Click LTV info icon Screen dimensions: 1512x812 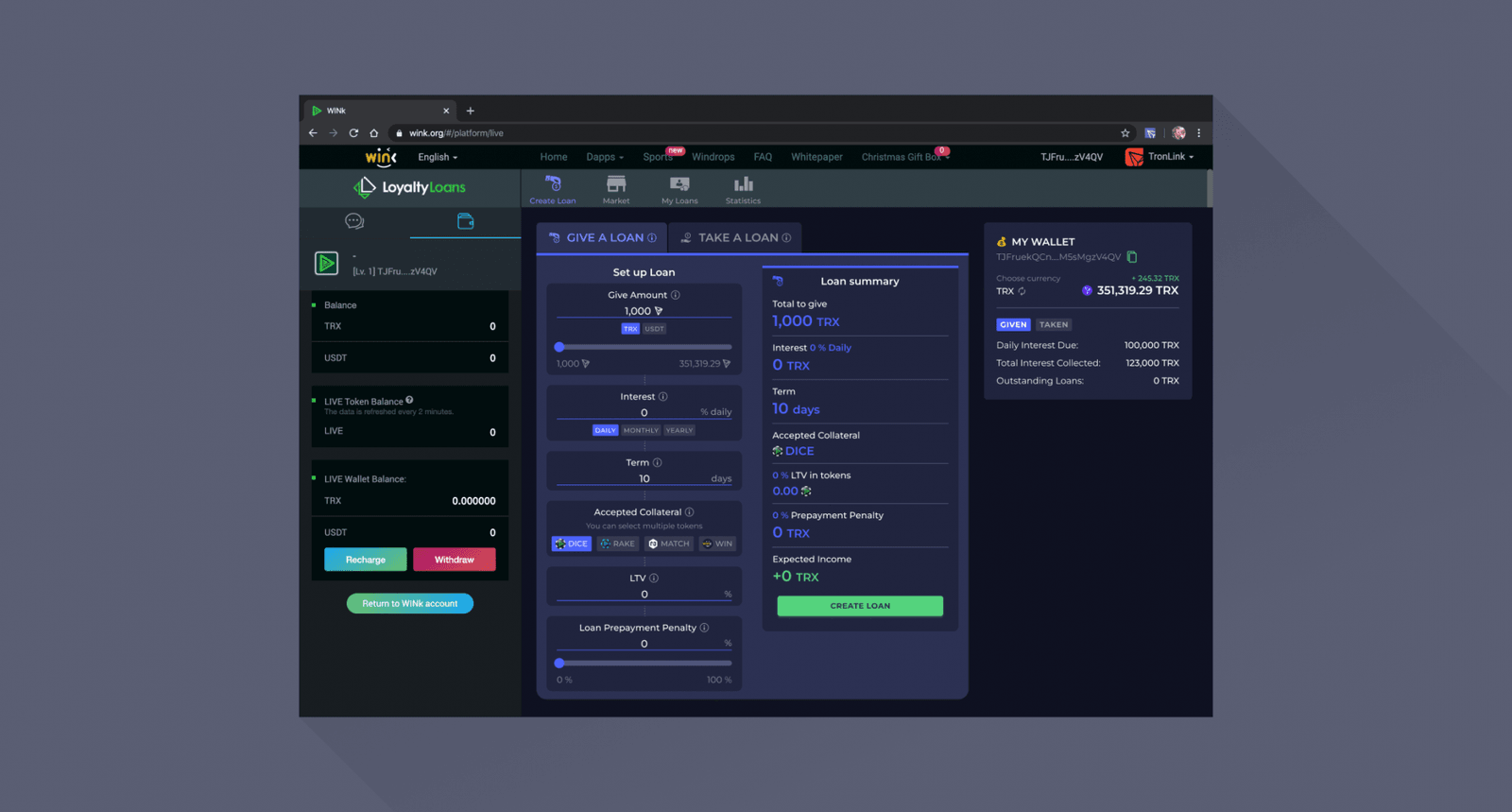click(x=654, y=579)
